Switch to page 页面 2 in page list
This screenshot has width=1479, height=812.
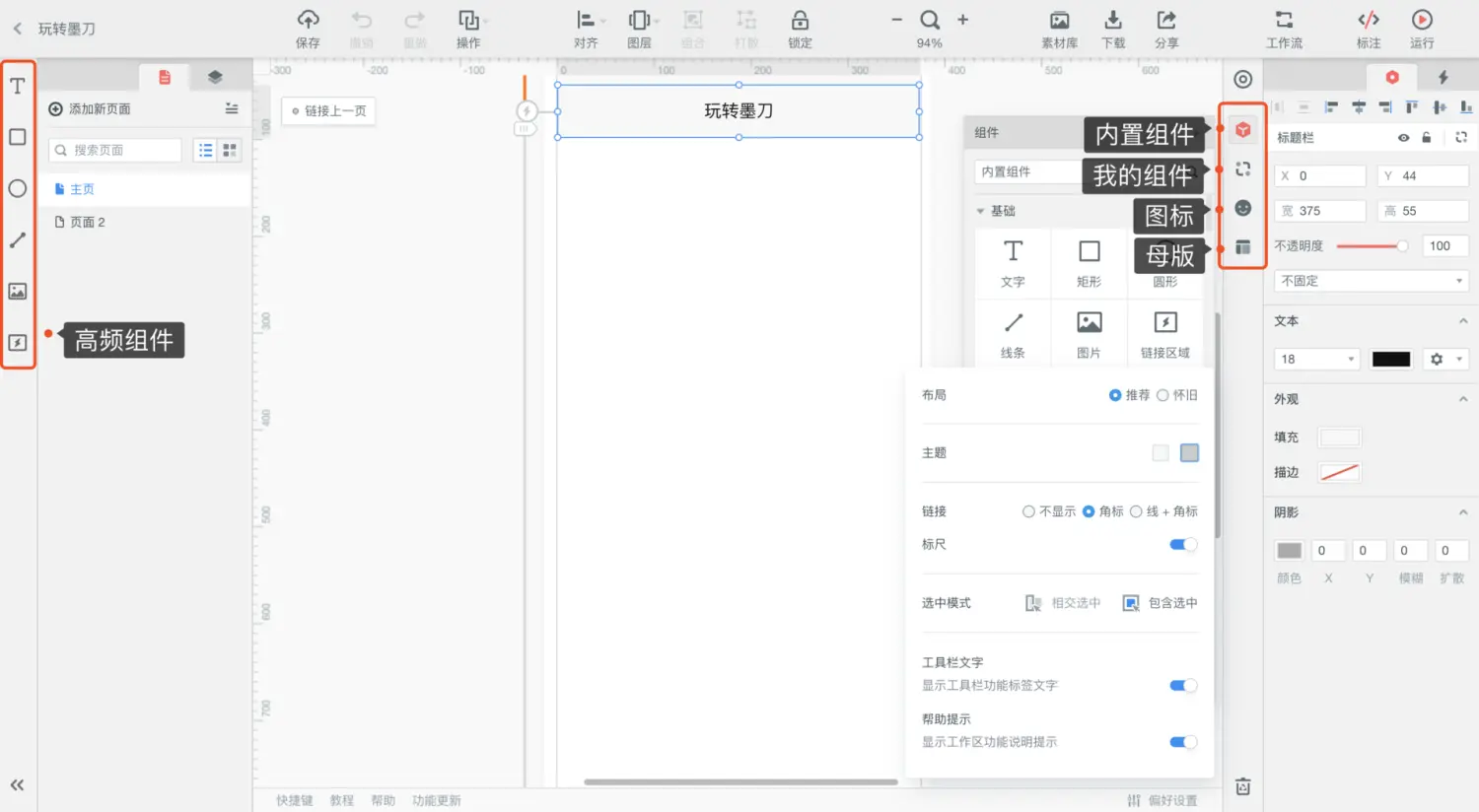point(89,222)
